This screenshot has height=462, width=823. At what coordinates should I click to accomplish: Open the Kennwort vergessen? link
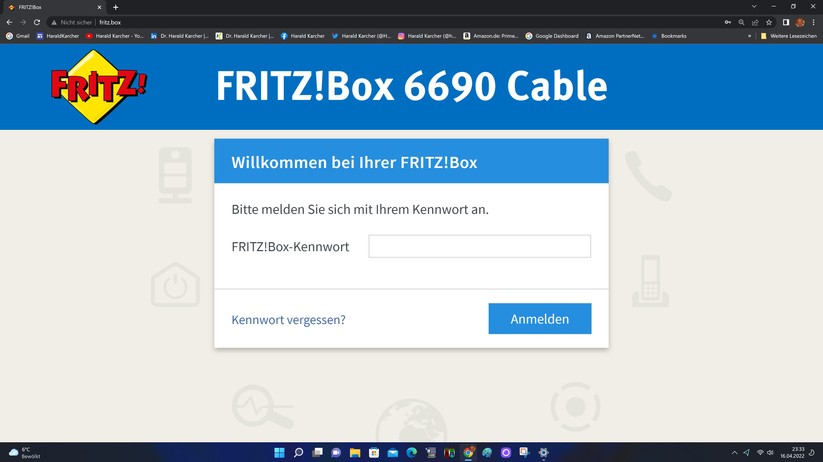288,320
